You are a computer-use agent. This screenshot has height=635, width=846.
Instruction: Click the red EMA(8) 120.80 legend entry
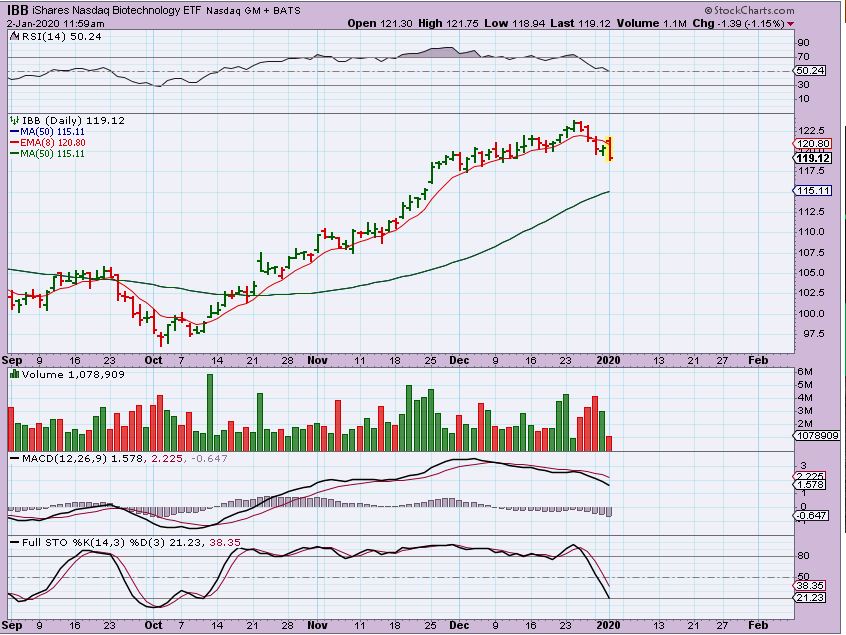[x=47, y=142]
